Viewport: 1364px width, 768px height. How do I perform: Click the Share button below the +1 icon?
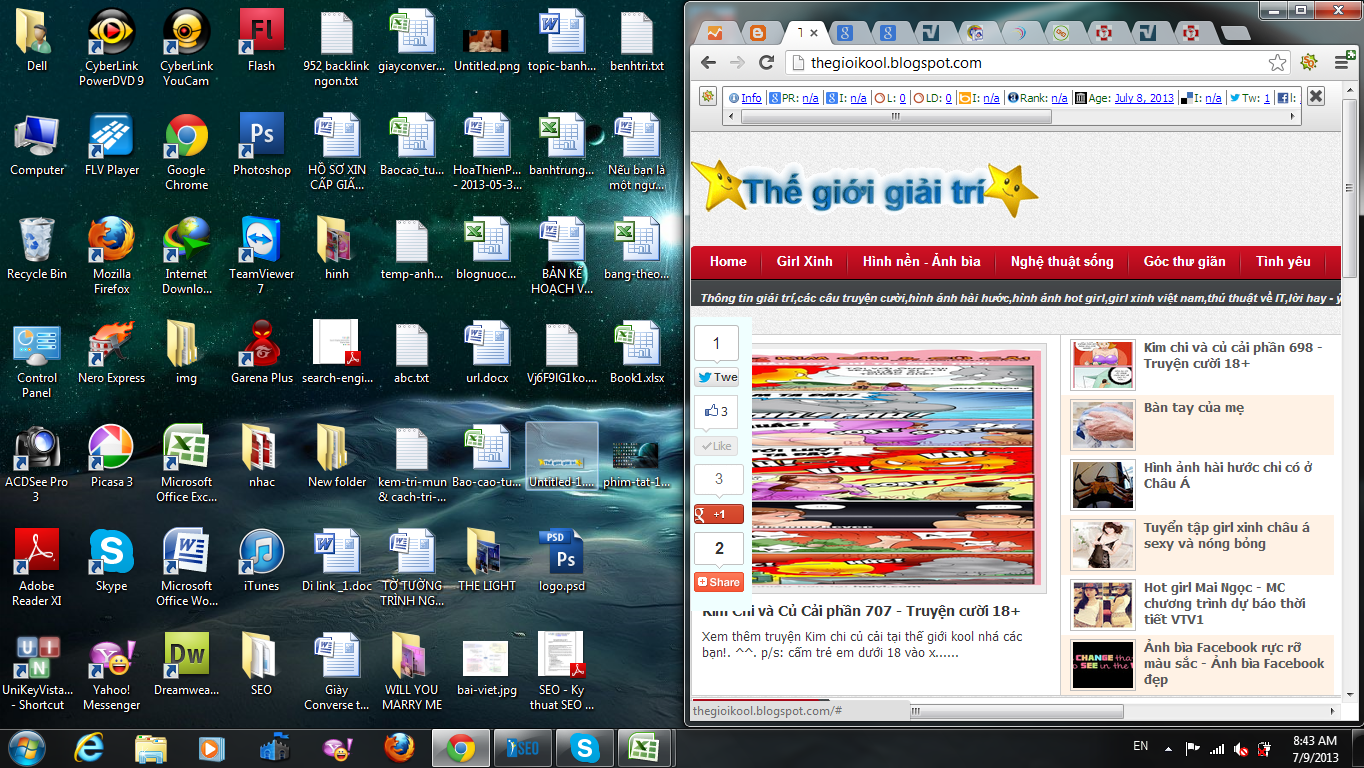(x=717, y=581)
